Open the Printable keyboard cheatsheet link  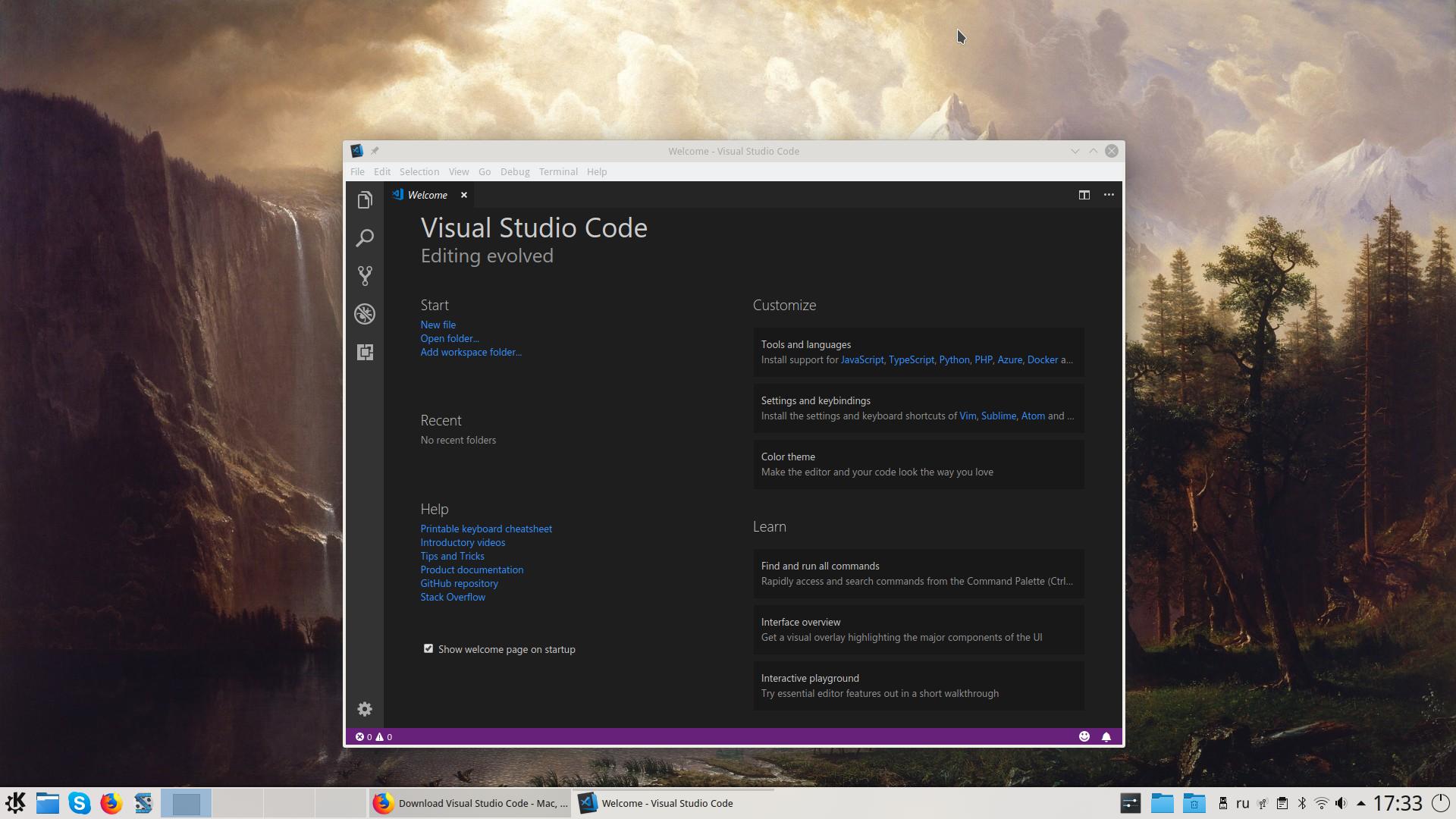tap(486, 529)
